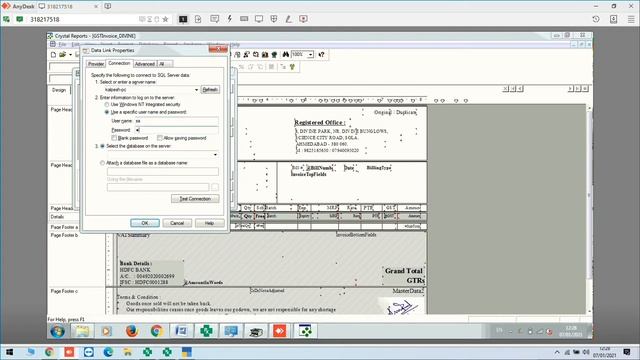Image resolution: width=640 pixels, height=360 pixels.
Task: Click the Cancel button
Action: [x=177, y=223]
